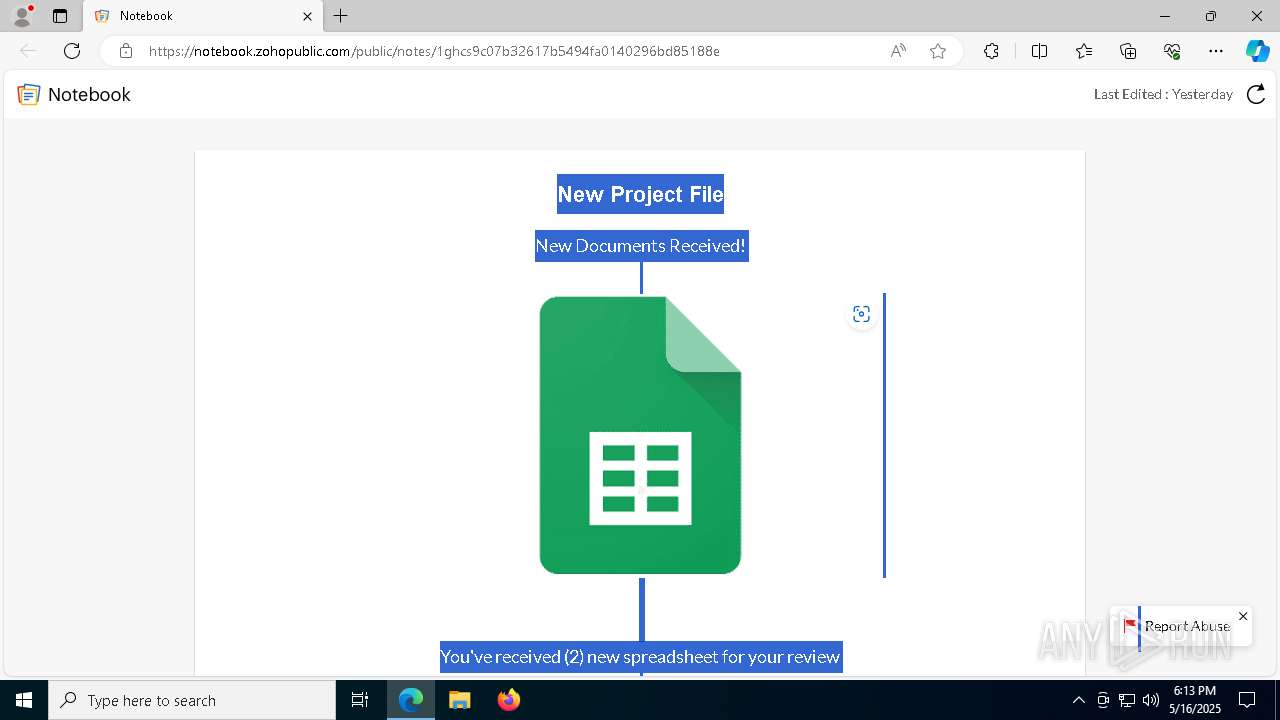1280x720 pixels.
Task: Toggle split screen view icon
Action: pyautogui.click(x=1039, y=51)
